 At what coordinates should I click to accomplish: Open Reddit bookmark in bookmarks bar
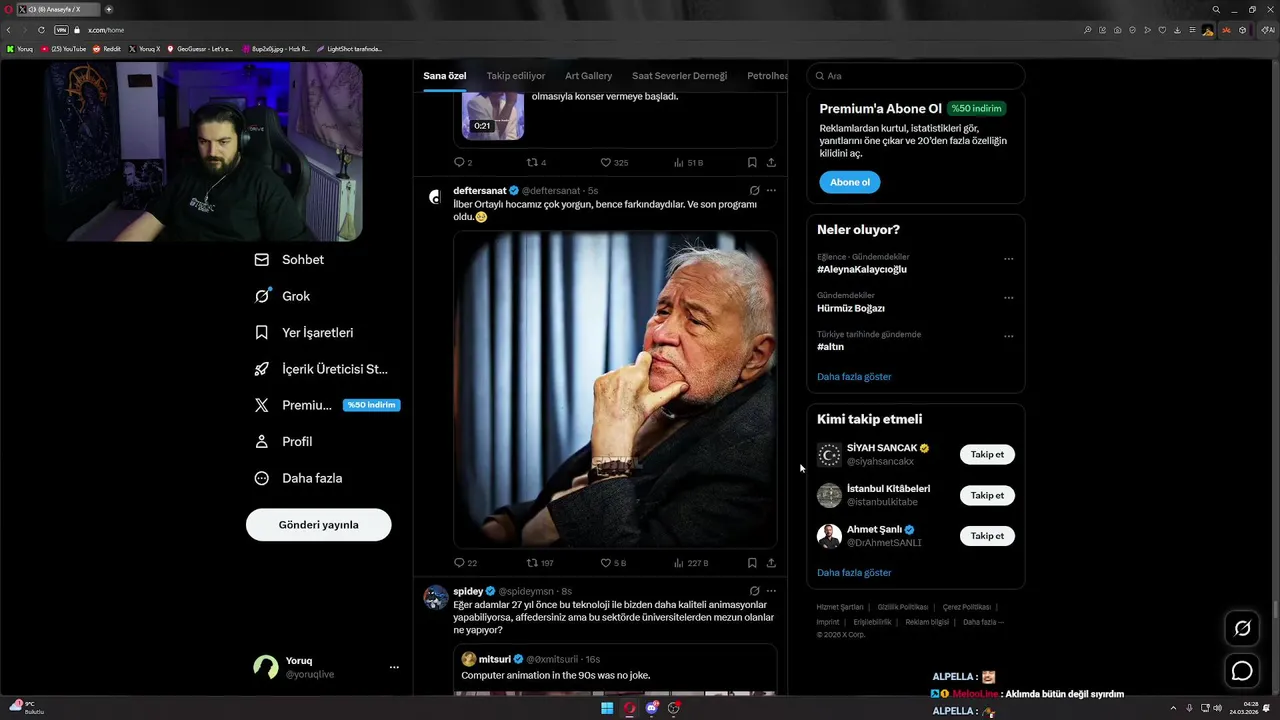click(107, 49)
